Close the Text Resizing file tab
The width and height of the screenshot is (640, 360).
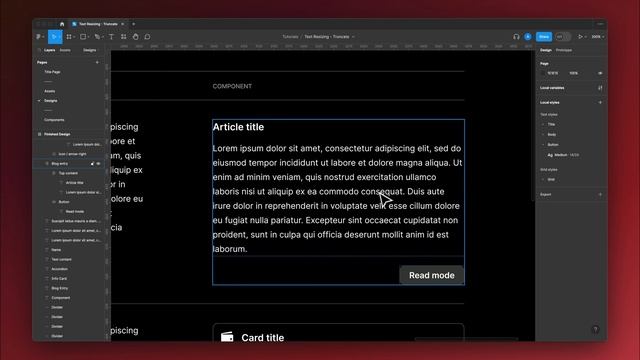tap(122, 24)
